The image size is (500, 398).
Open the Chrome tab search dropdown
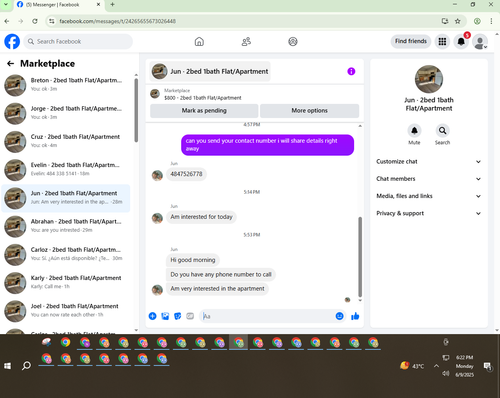6,5
